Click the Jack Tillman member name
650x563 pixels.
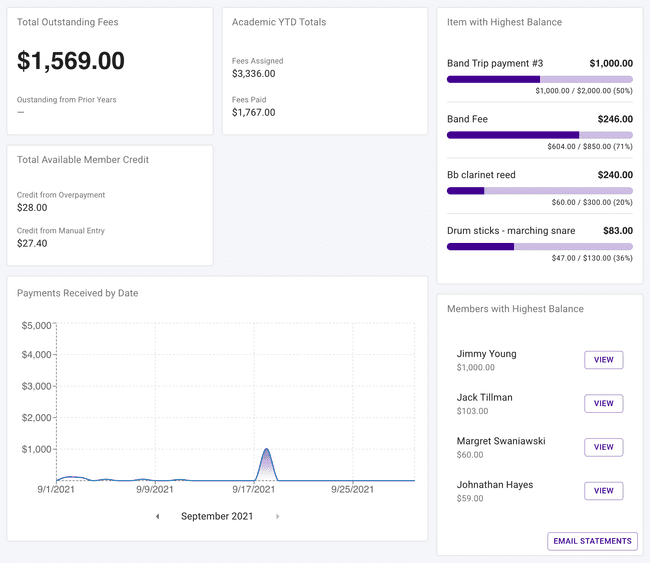point(484,397)
